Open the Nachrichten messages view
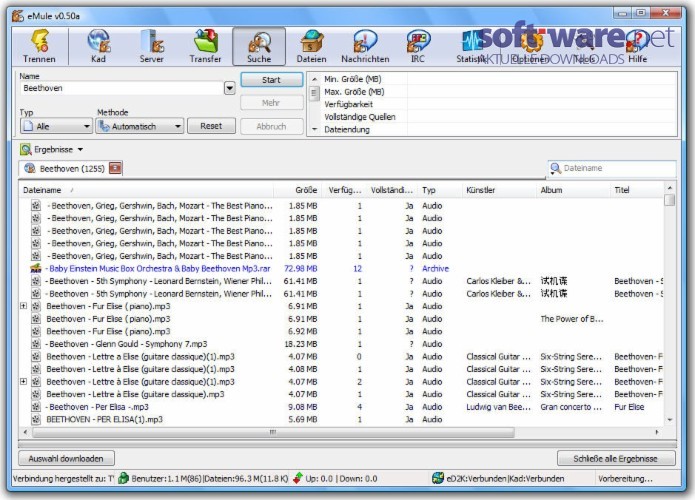695x500 pixels. [x=365, y=46]
